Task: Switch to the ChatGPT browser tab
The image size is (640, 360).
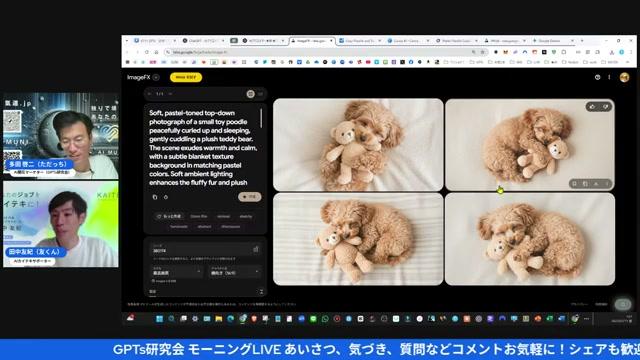Action: 204,41
